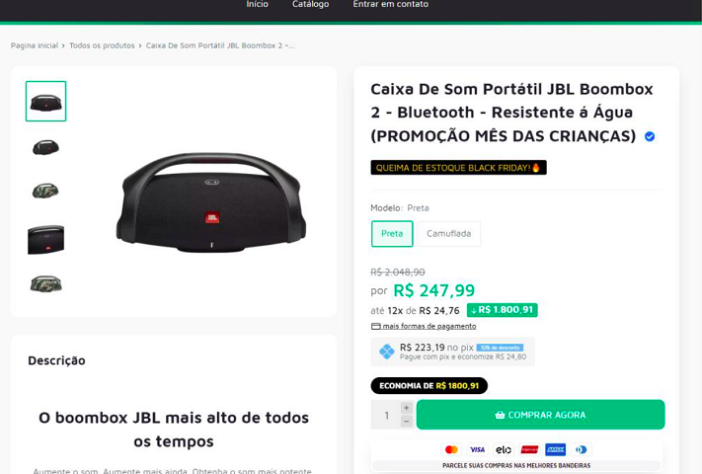Screen dimensions: 702x474
Task: Click the Mastercard payment icon
Action: [x=451, y=449]
